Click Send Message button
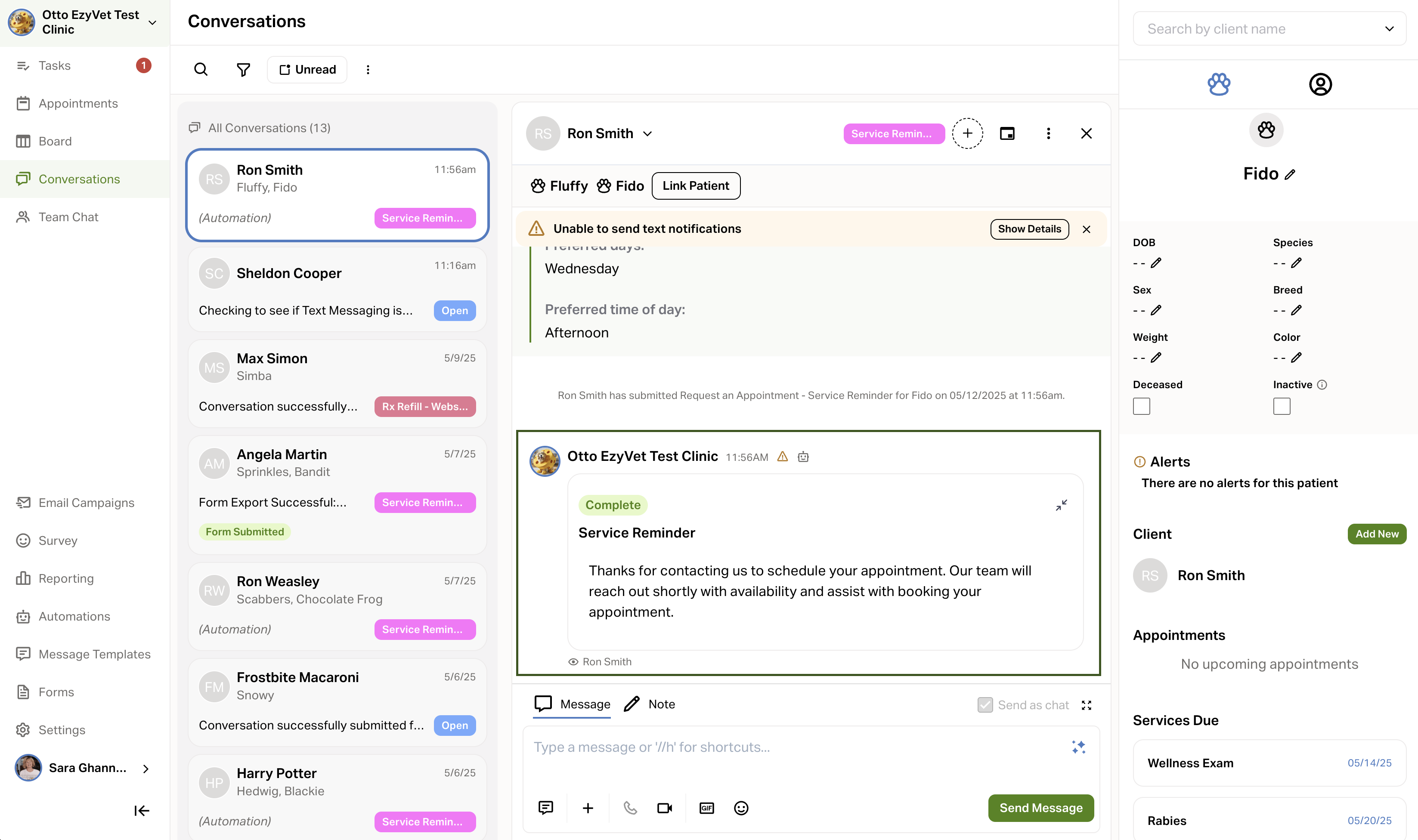This screenshot has width=1418, height=840. pyautogui.click(x=1040, y=808)
